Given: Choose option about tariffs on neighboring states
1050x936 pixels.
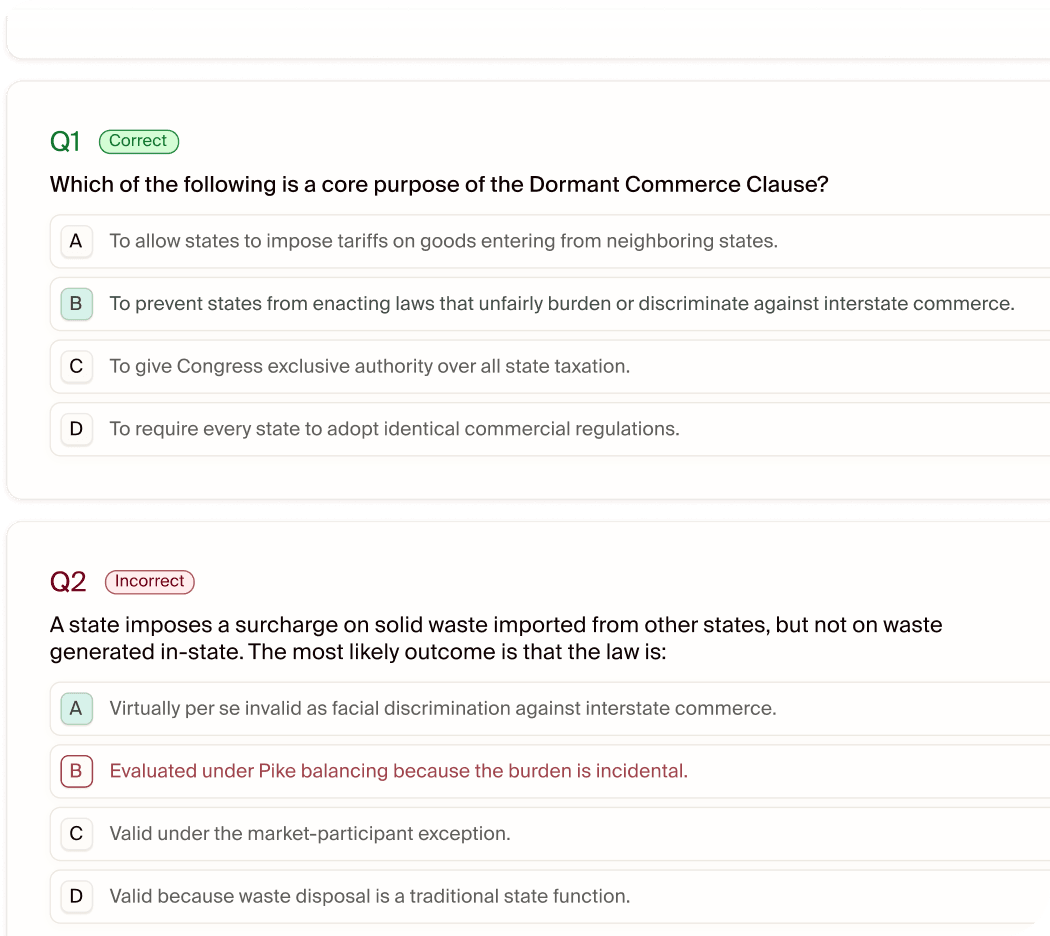Looking at the screenshot, I should (550, 241).
